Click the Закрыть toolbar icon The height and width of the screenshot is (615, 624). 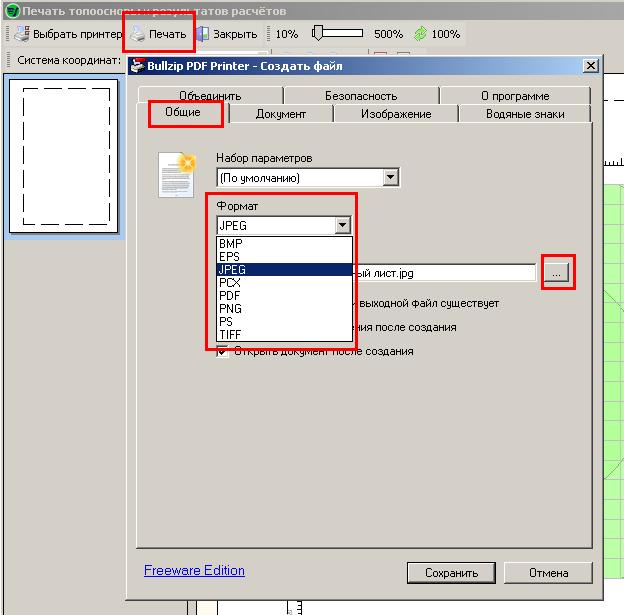(203, 34)
